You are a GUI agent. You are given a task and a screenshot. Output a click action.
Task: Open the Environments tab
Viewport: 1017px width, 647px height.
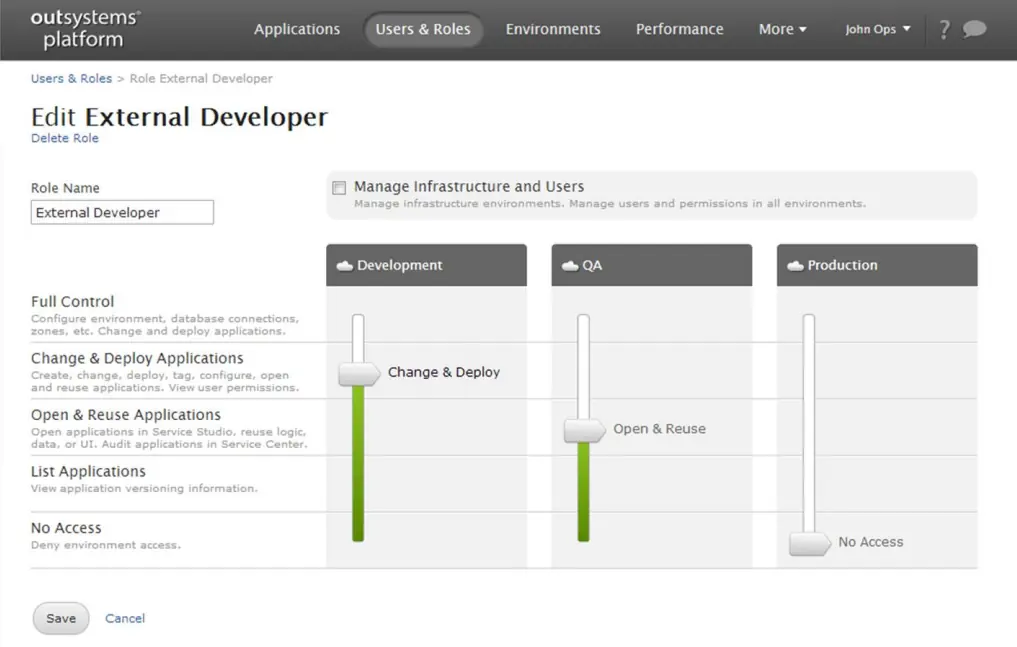(553, 29)
